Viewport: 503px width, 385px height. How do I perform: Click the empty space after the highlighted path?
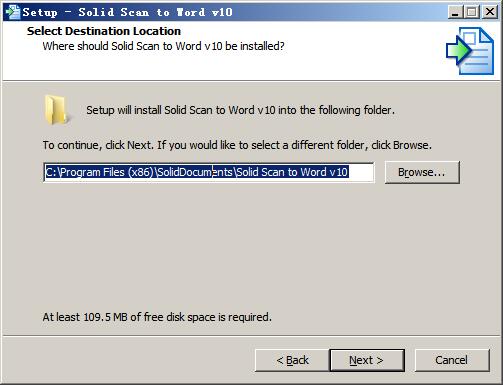361,172
